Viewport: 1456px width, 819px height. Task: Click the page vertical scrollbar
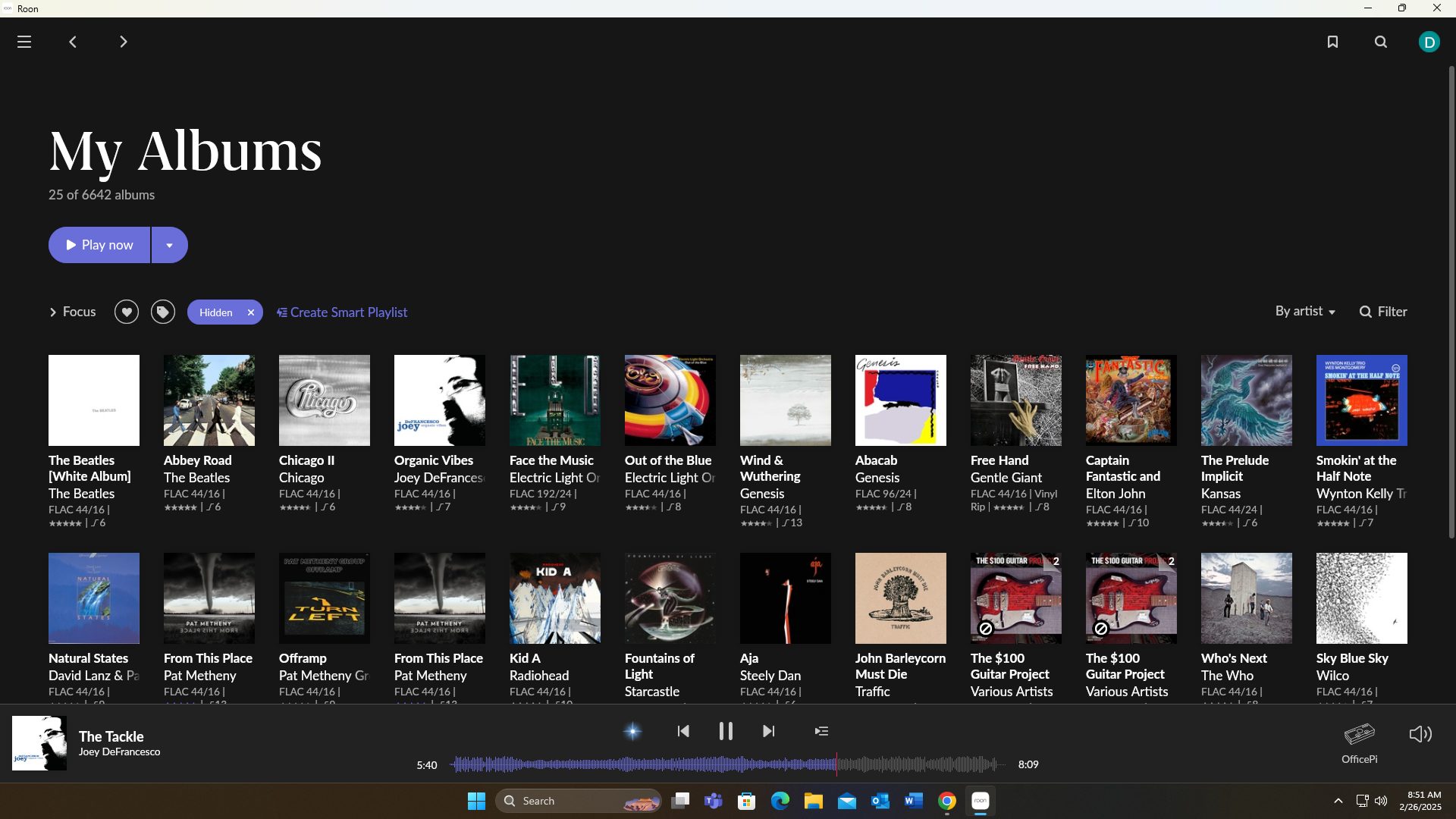[x=1451, y=303]
